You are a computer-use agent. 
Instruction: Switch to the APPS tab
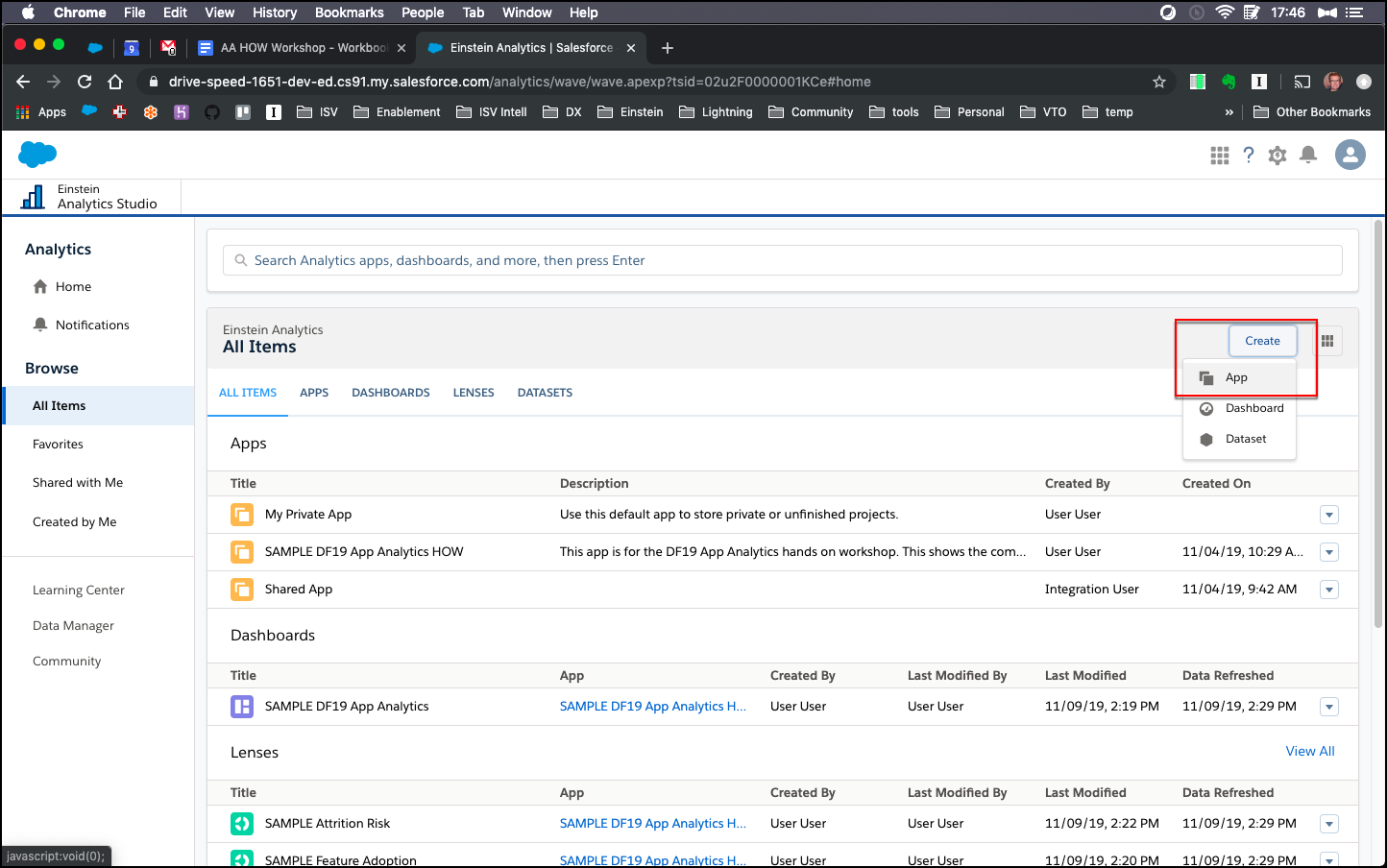click(314, 393)
